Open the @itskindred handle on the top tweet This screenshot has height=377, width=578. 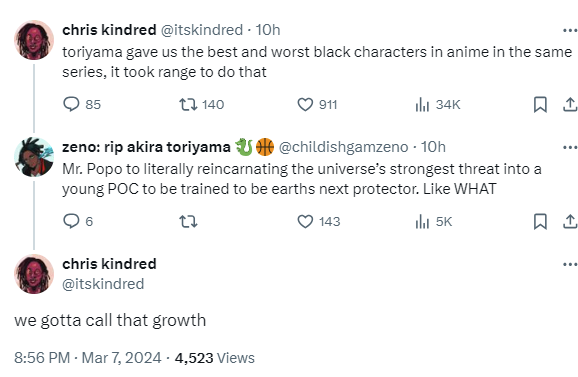202,30
